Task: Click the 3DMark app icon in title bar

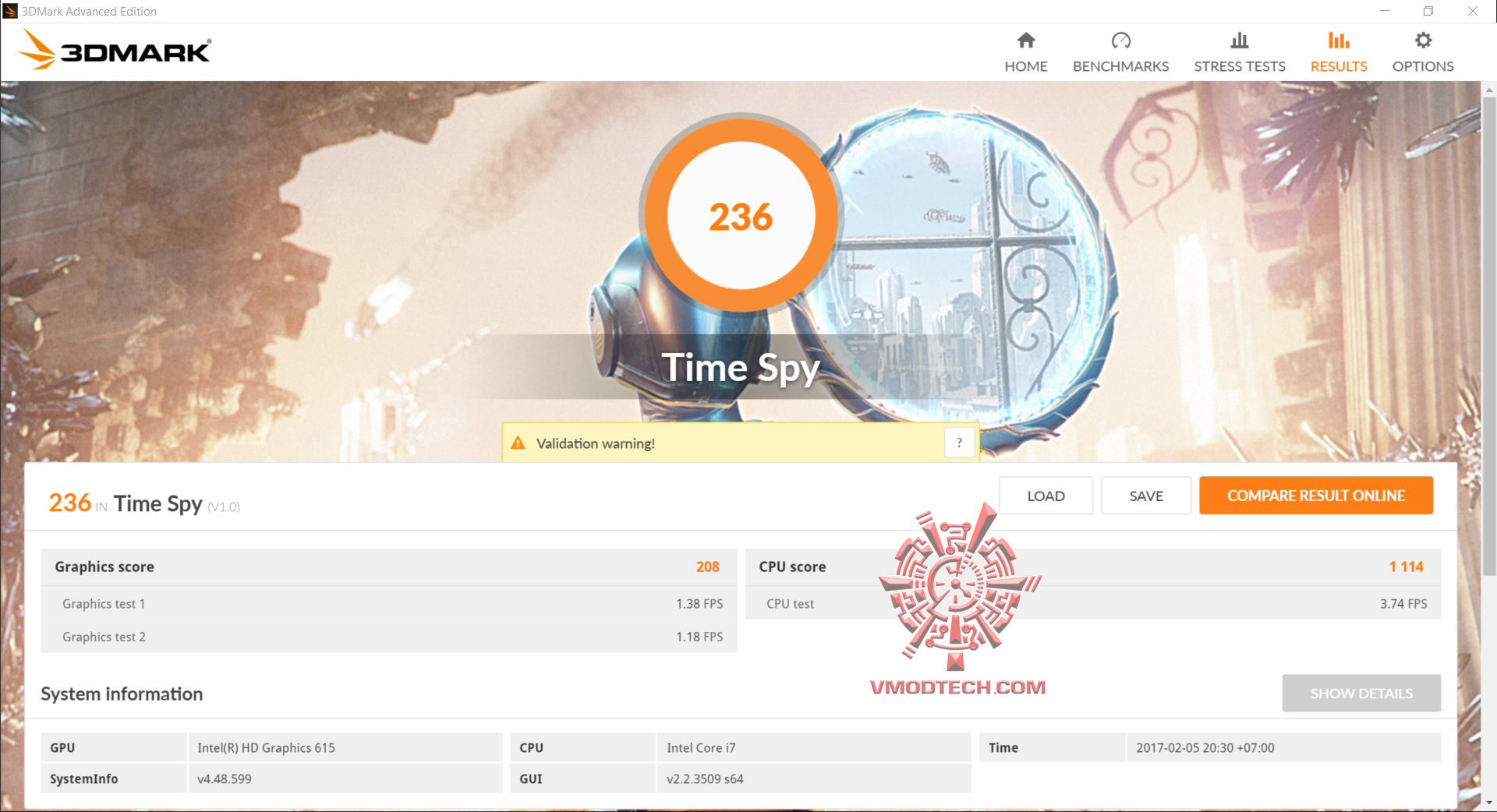Action: click(x=10, y=11)
